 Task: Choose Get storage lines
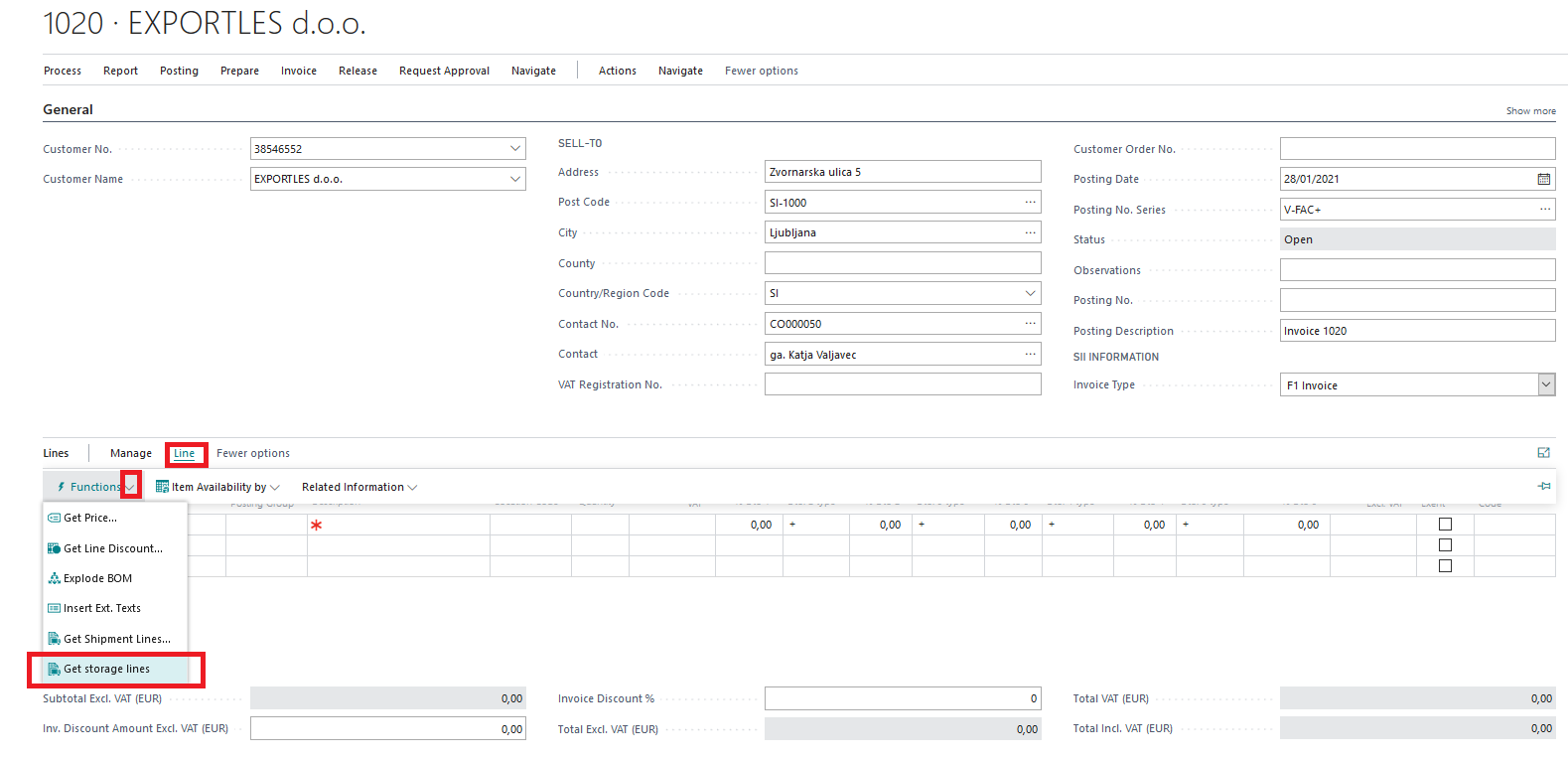pos(115,669)
